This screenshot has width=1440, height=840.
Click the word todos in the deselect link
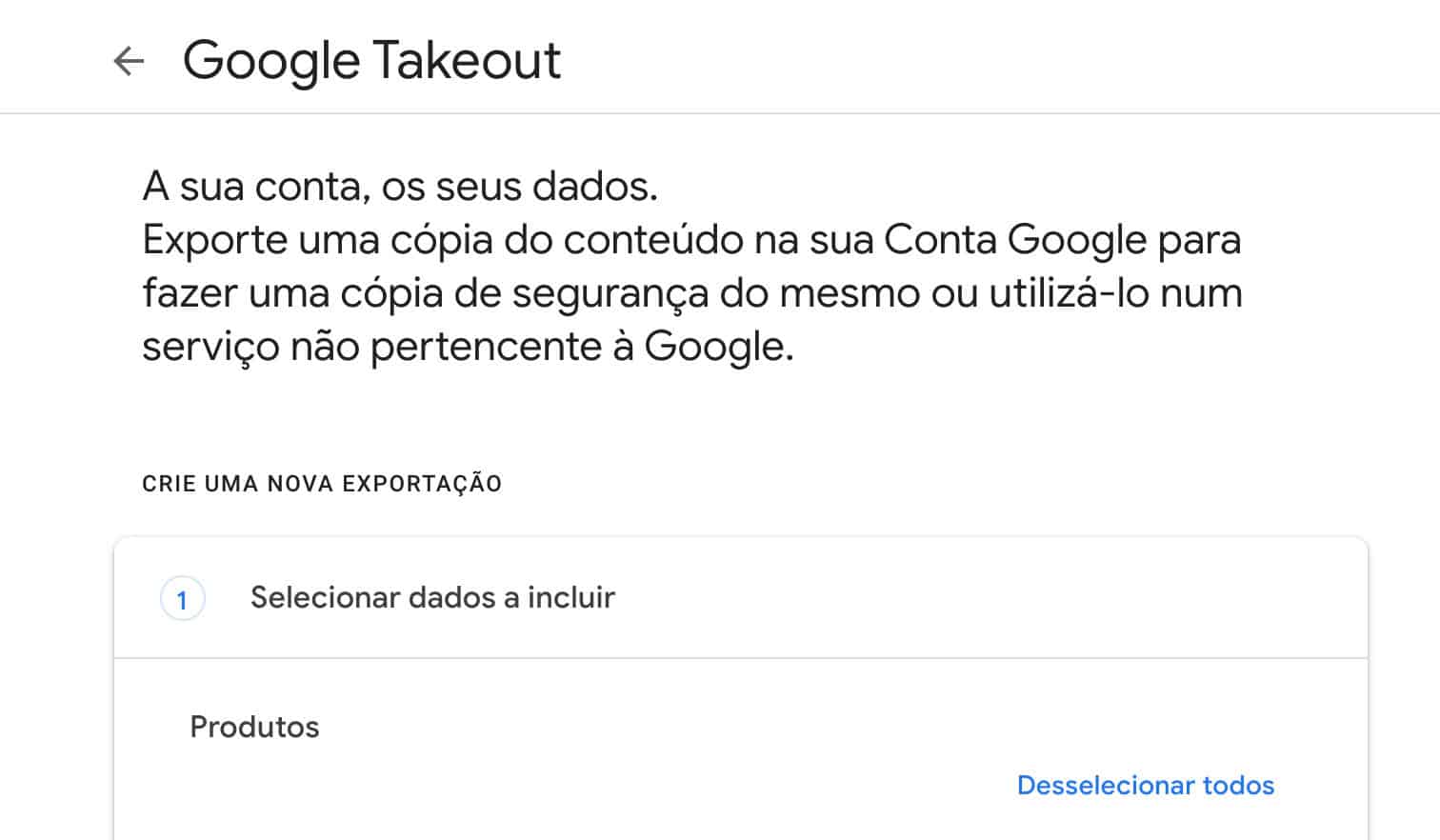(1238, 786)
